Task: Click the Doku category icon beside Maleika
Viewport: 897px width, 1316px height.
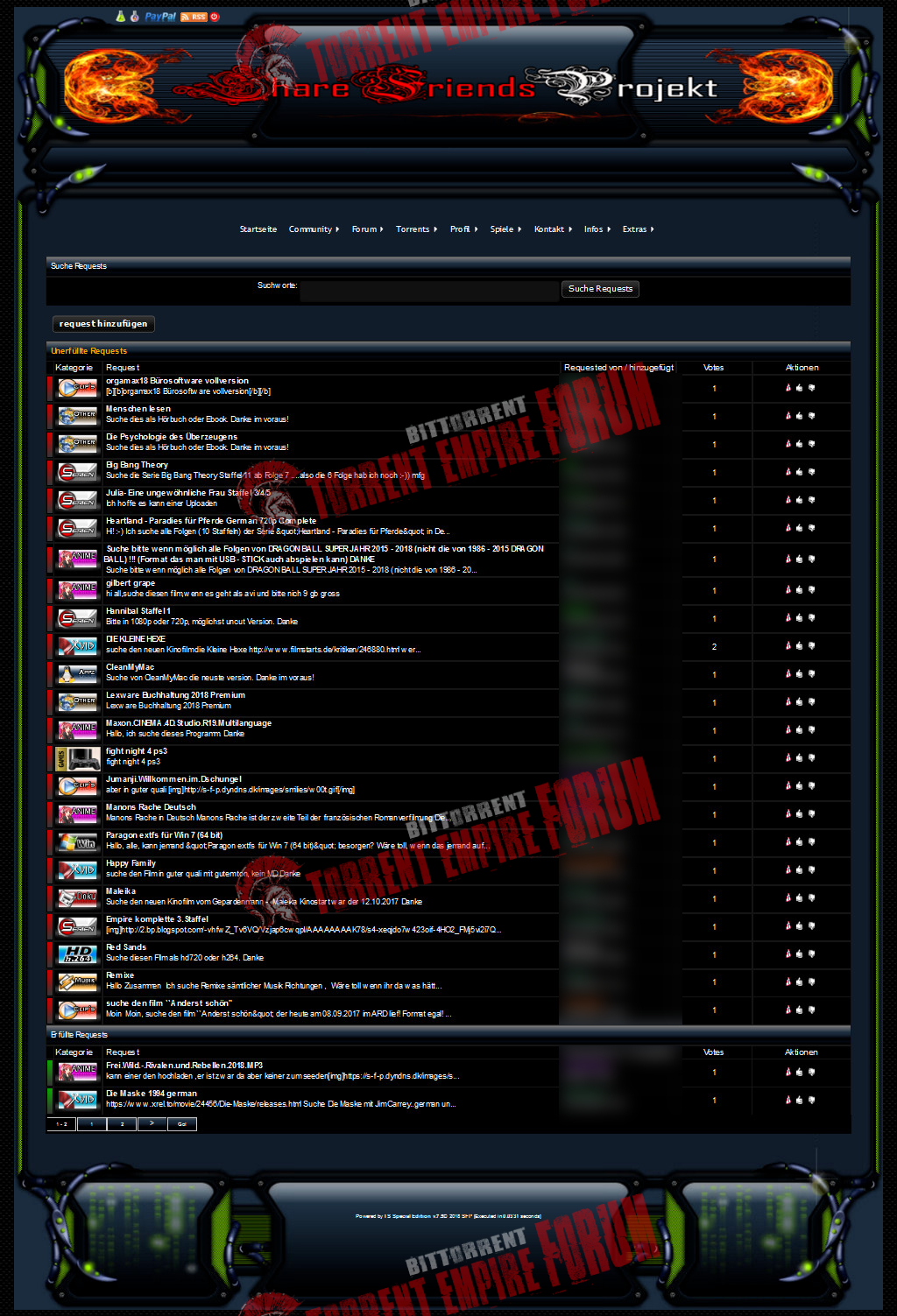Action: [x=78, y=898]
